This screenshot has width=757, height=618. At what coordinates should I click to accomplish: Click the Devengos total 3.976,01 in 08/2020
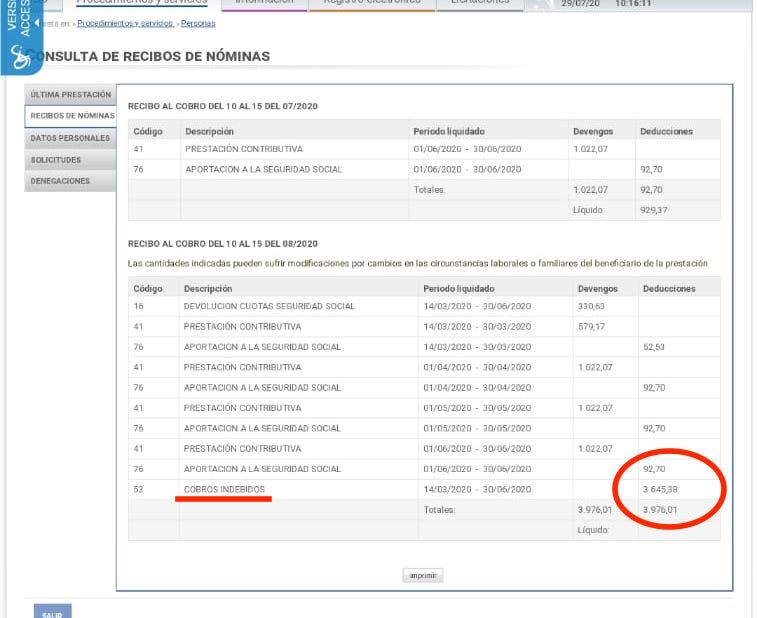coord(595,509)
